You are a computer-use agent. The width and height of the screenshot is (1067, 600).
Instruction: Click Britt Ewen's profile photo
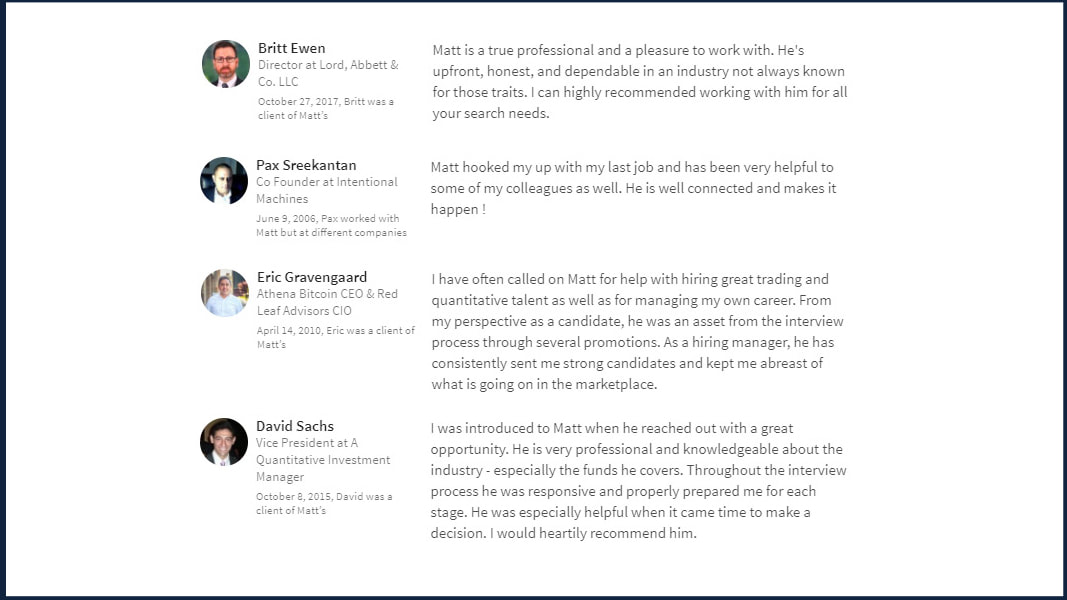click(226, 64)
